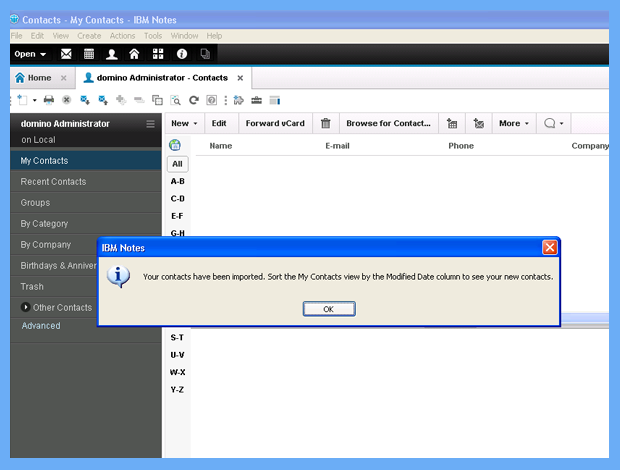This screenshot has width=620, height=470.
Task: Click OK in the IBM Notes dialog
Action: pos(329,309)
